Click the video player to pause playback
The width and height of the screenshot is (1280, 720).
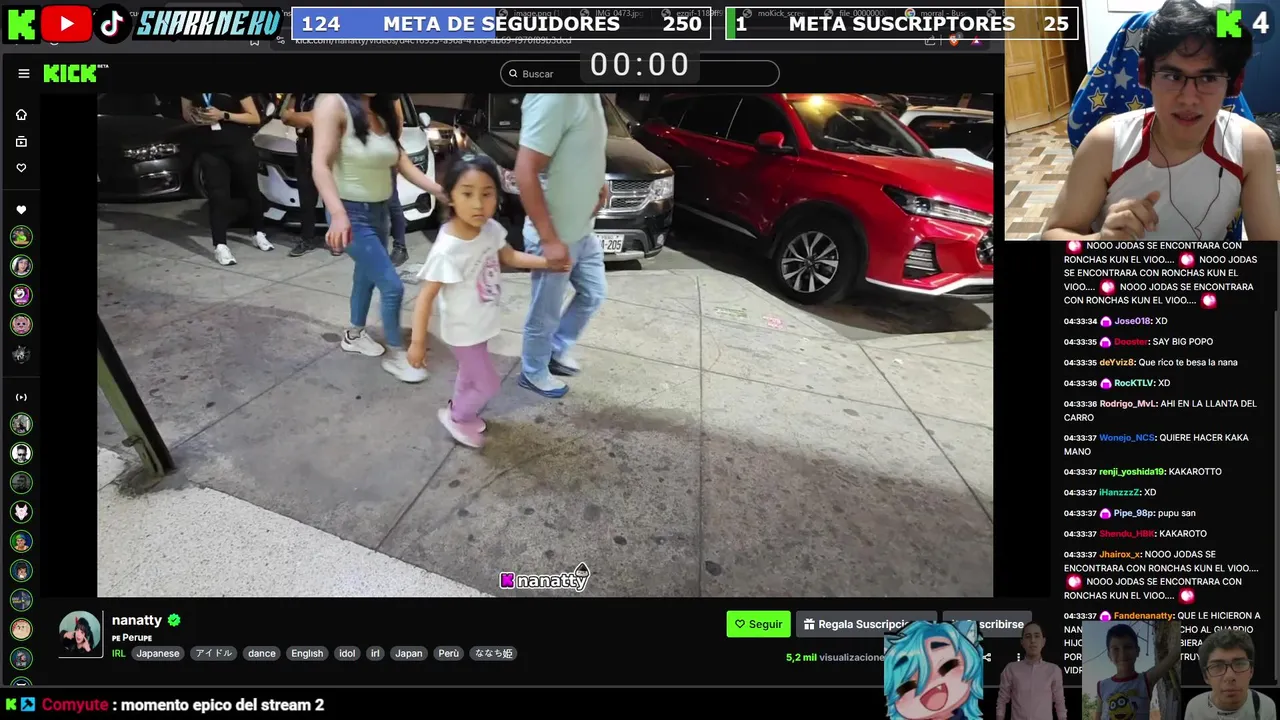545,345
